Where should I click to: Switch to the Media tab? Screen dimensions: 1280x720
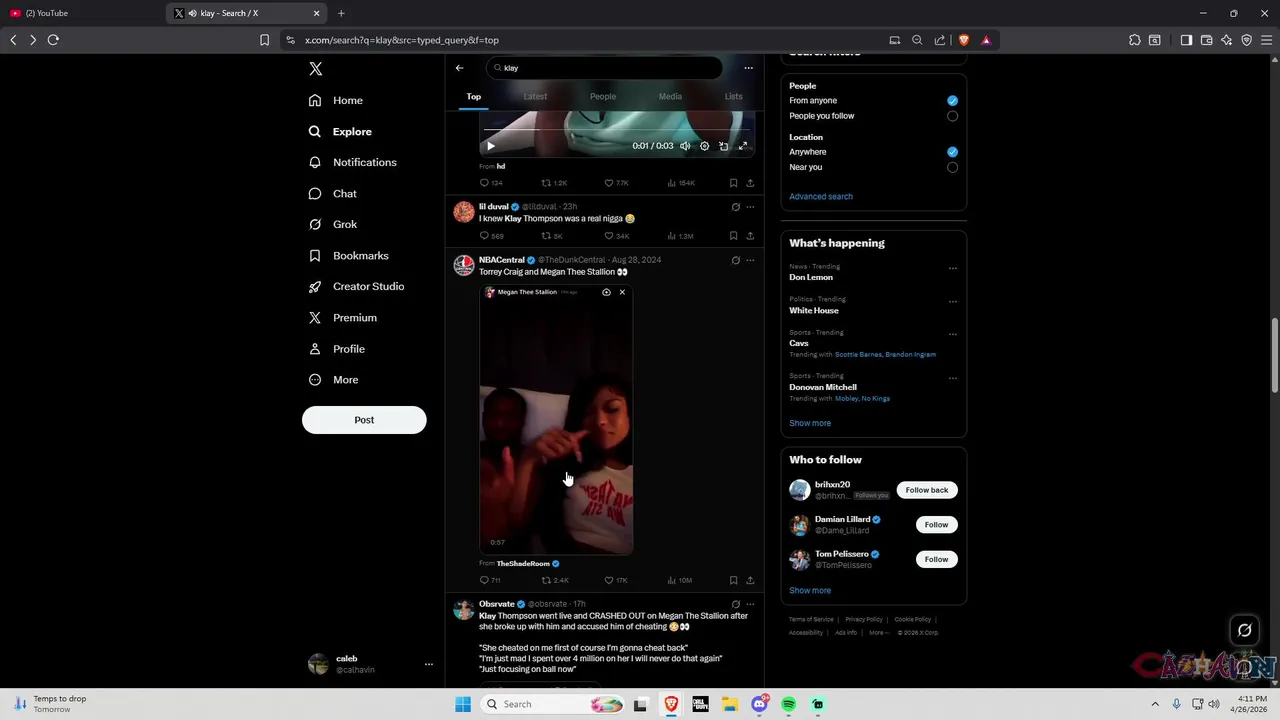[670, 96]
